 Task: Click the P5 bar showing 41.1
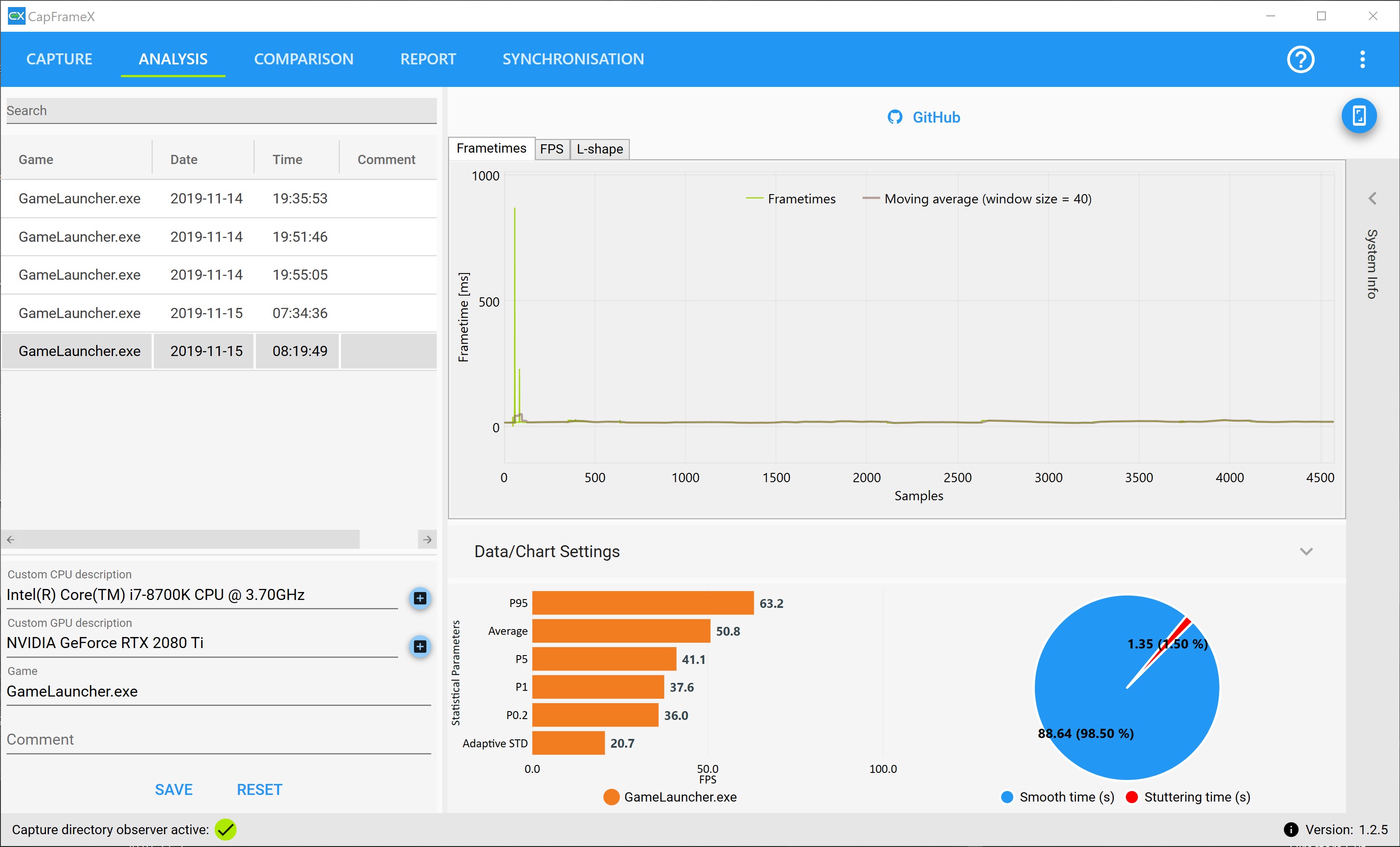pyautogui.click(x=604, y=659)
